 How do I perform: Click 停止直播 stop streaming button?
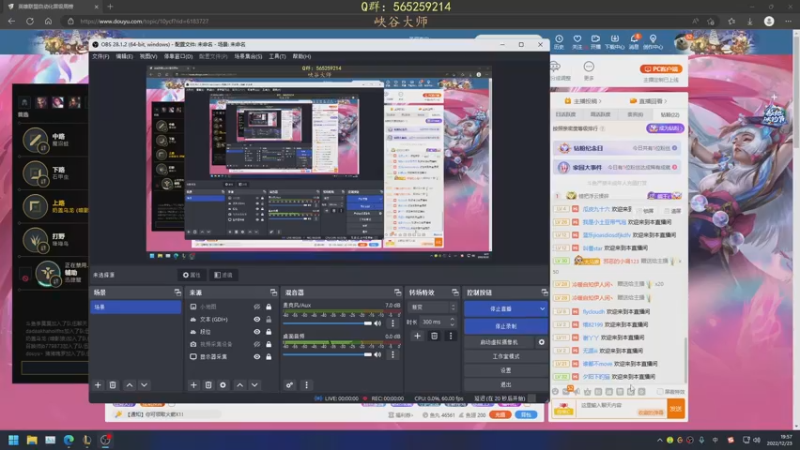click(x=501, y=309)
